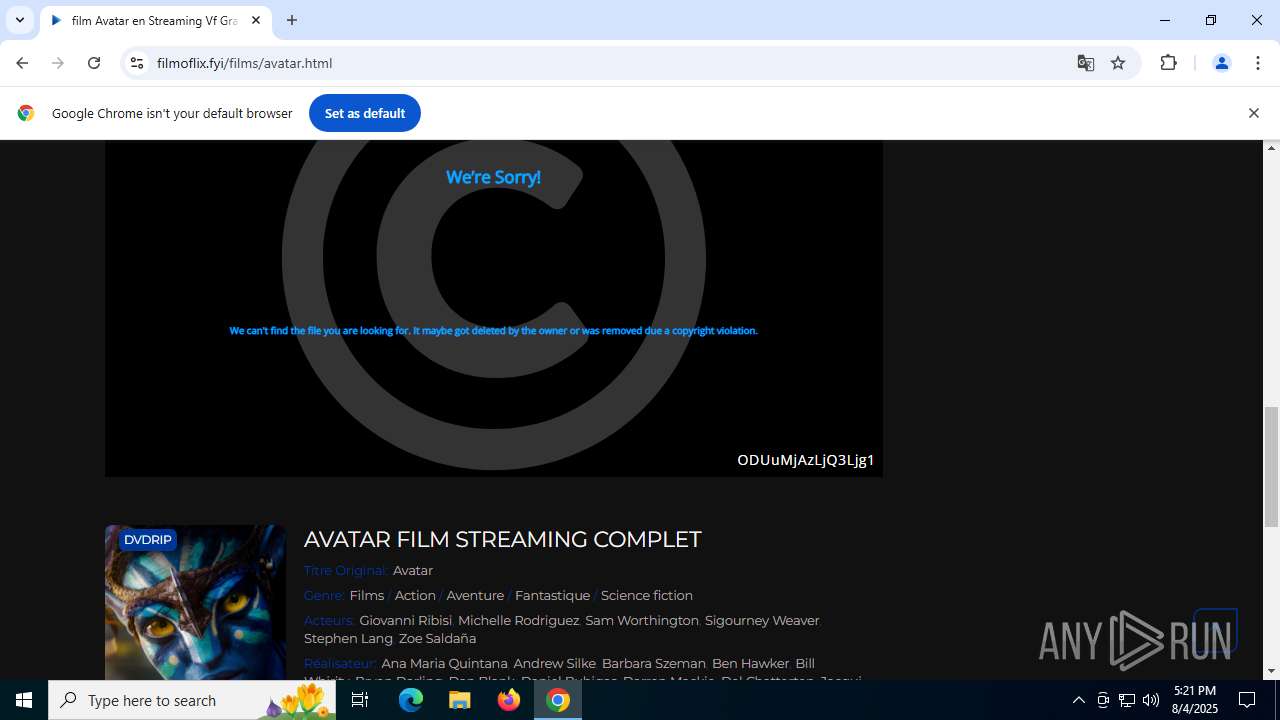1280x720 pixels.
Task: Open the Extensions puzzle icon
Action: 1168,63
